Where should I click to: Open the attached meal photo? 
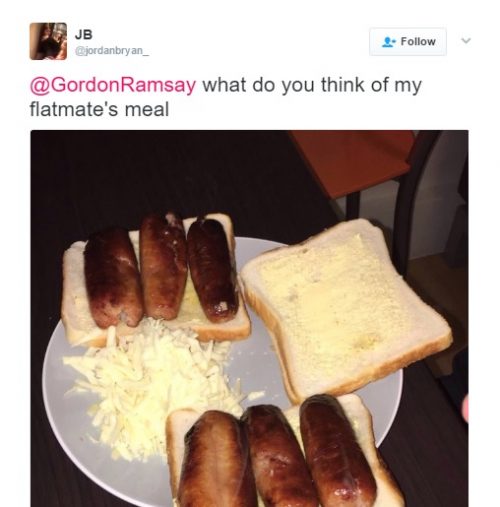coord(249,318)
